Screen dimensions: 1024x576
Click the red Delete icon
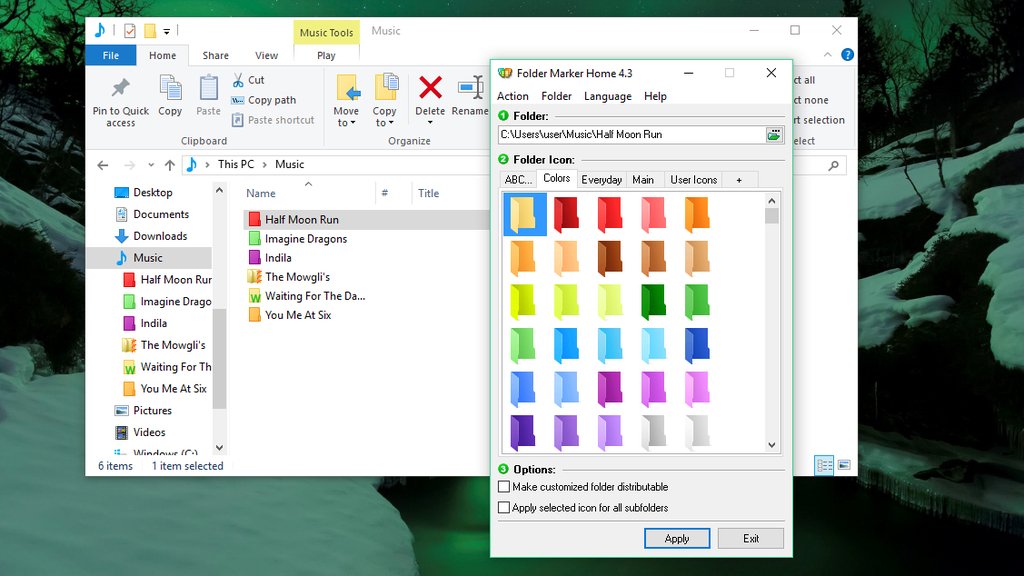pyautogui.click(x=430, y=88)
